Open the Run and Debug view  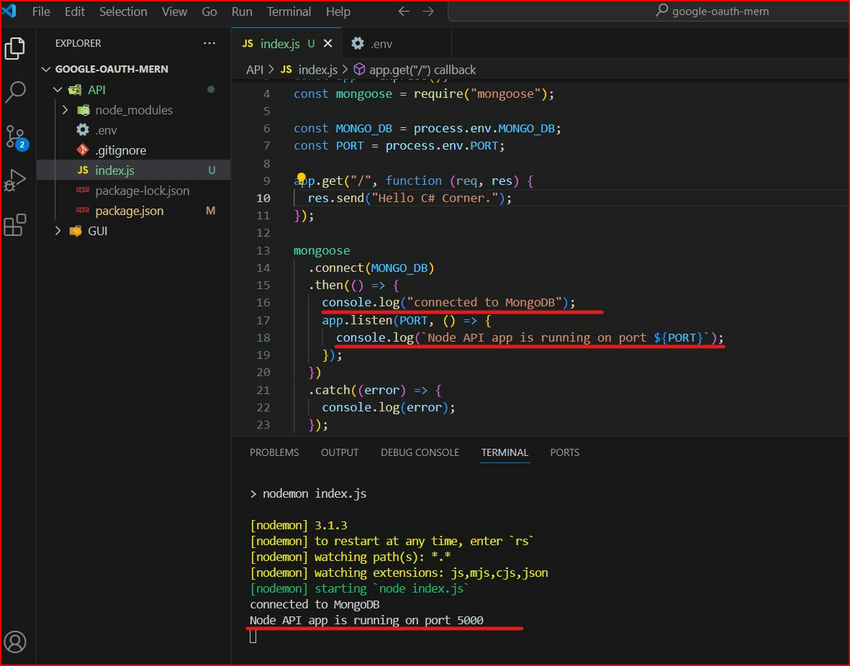tap(16, 181)
